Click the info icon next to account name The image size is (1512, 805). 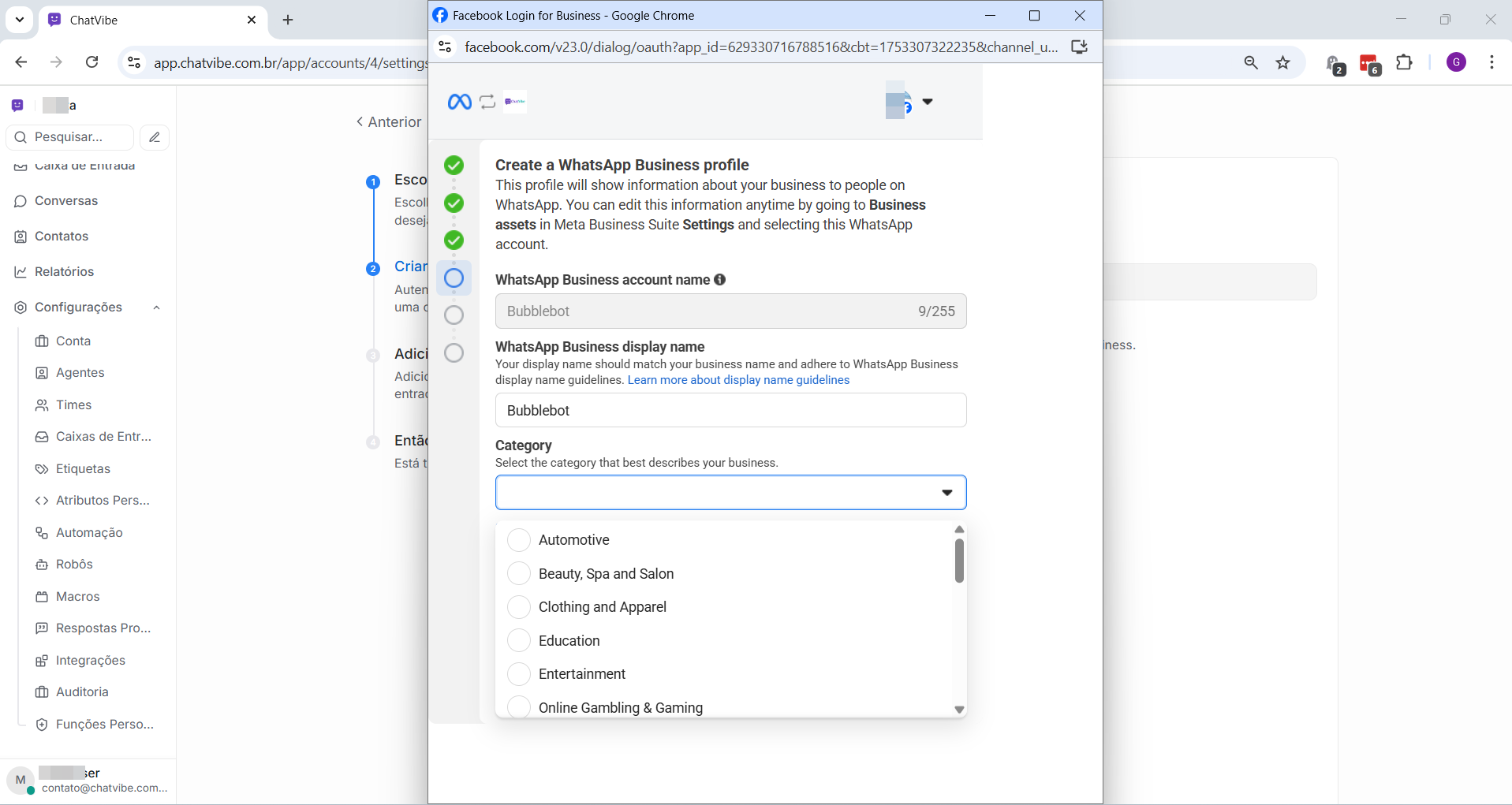coord(720,280)
